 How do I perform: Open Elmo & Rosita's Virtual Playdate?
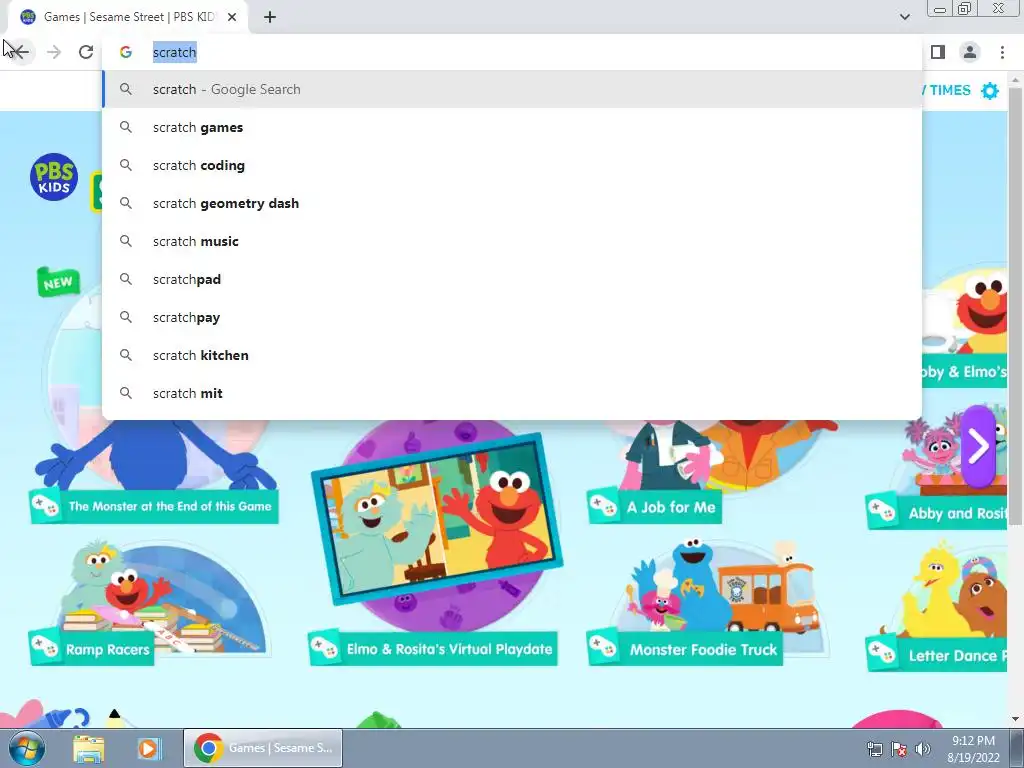(x=433, y=649)
